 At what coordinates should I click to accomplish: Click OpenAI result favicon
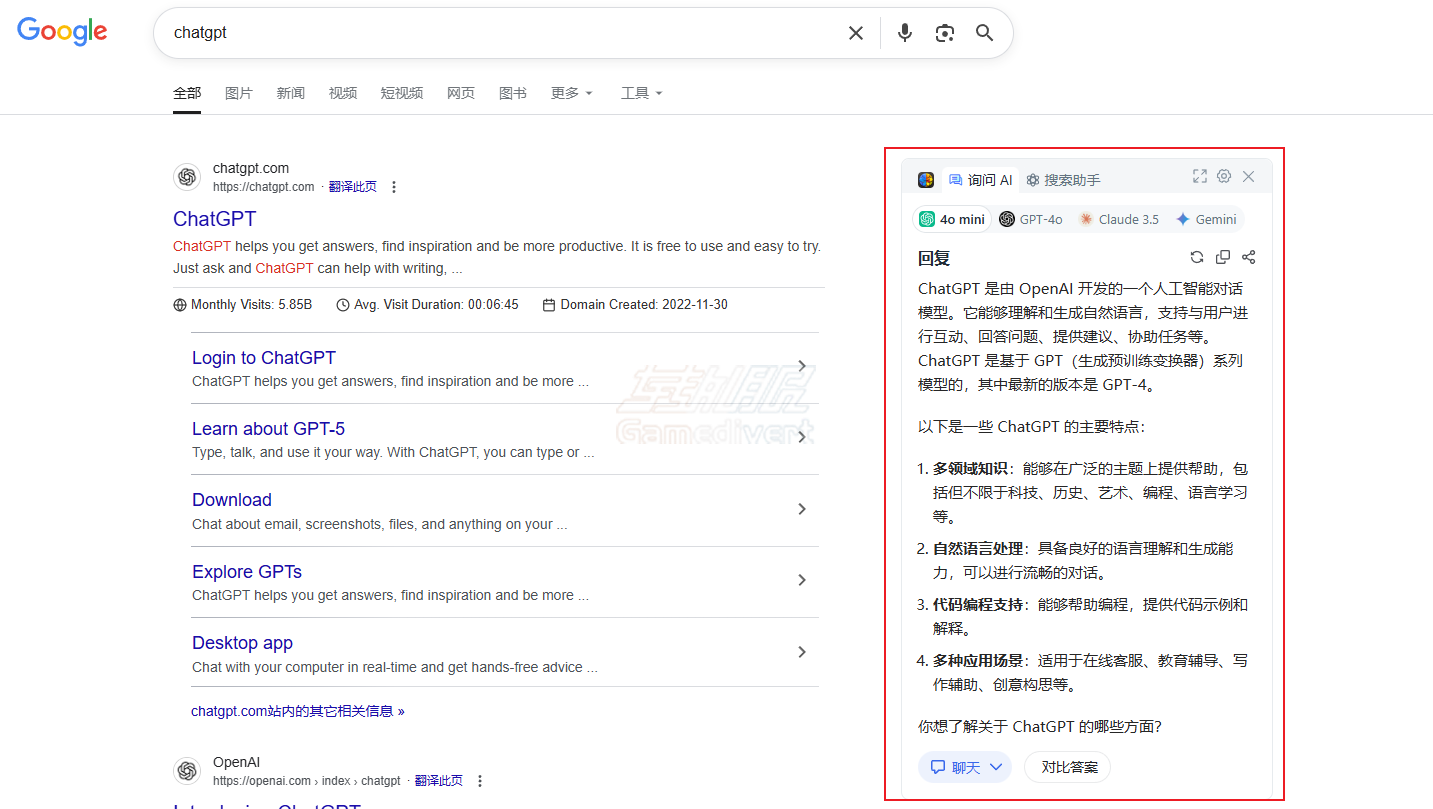pyautogui.click(x=187, y=771)
